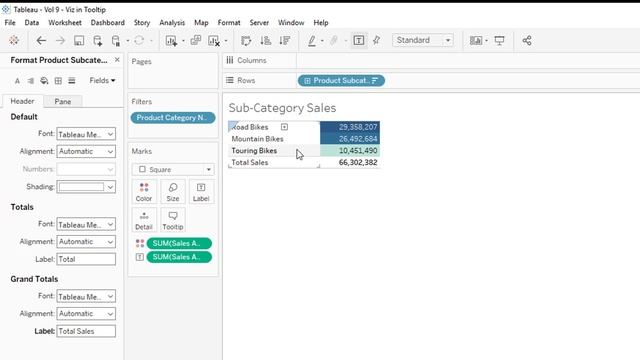640x360 pixels.
Task: Click the Label button on Marks card
Action: (201, 192)
